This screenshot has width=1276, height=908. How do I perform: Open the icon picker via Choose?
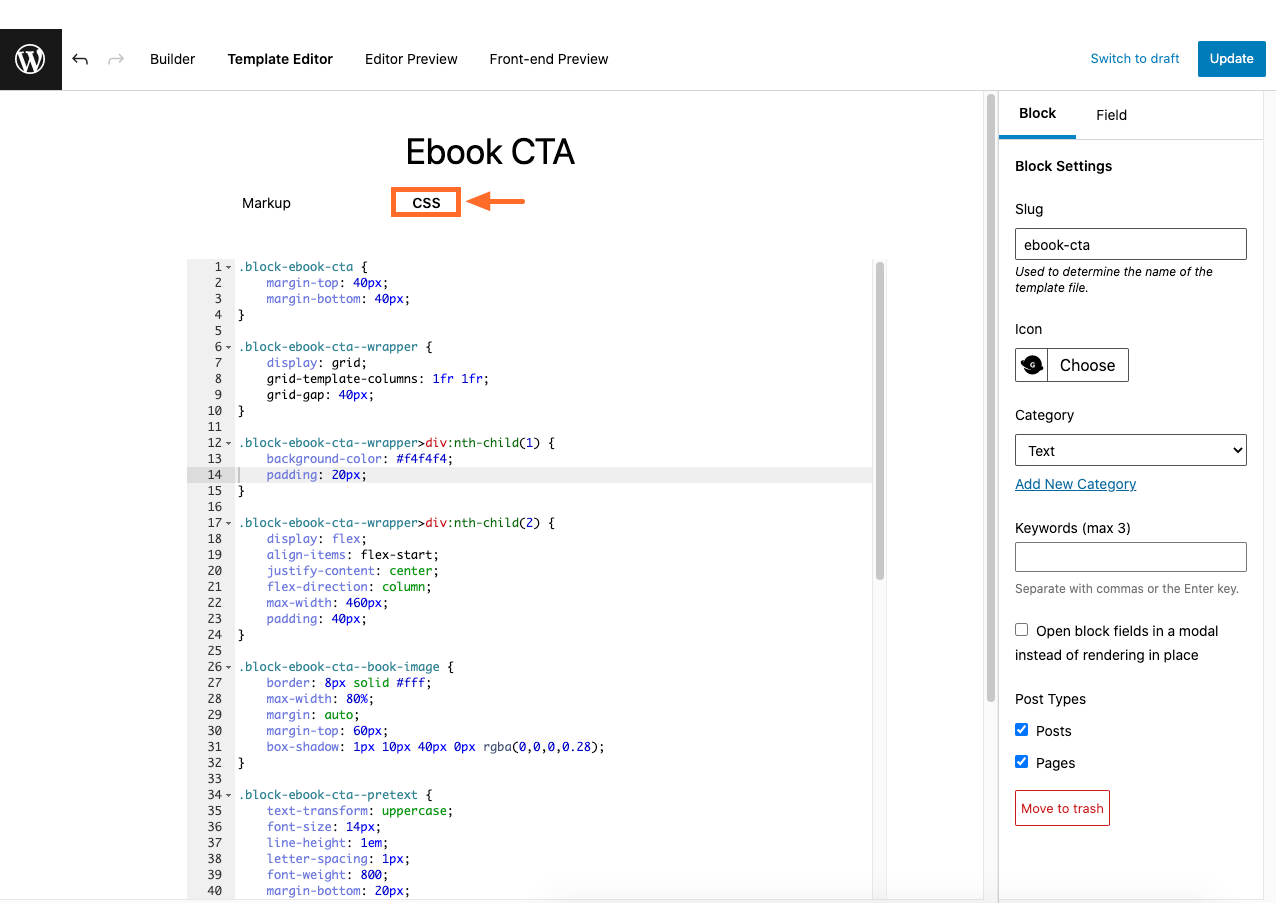(x=1087, y=365)
